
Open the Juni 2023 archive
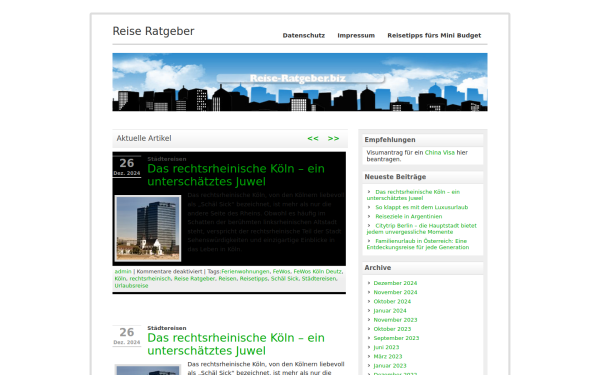coord(386,347)
